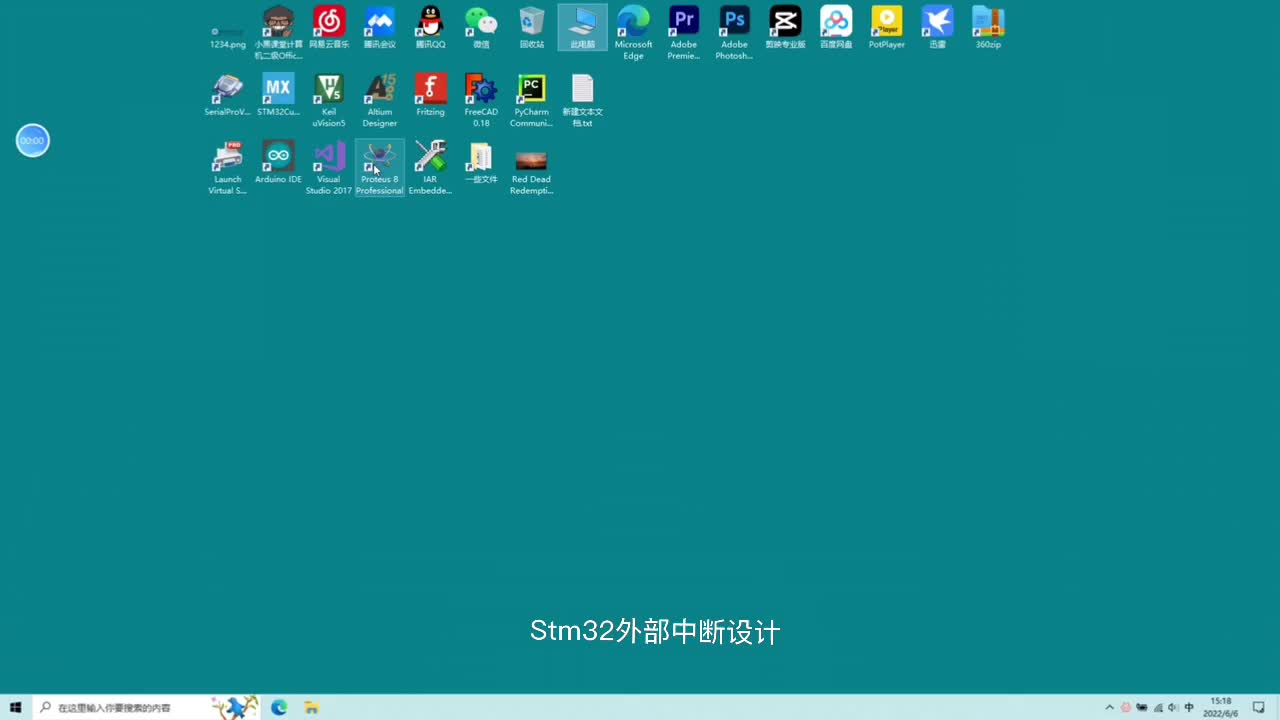Select the 回收站 recycle bin icon

532,28
